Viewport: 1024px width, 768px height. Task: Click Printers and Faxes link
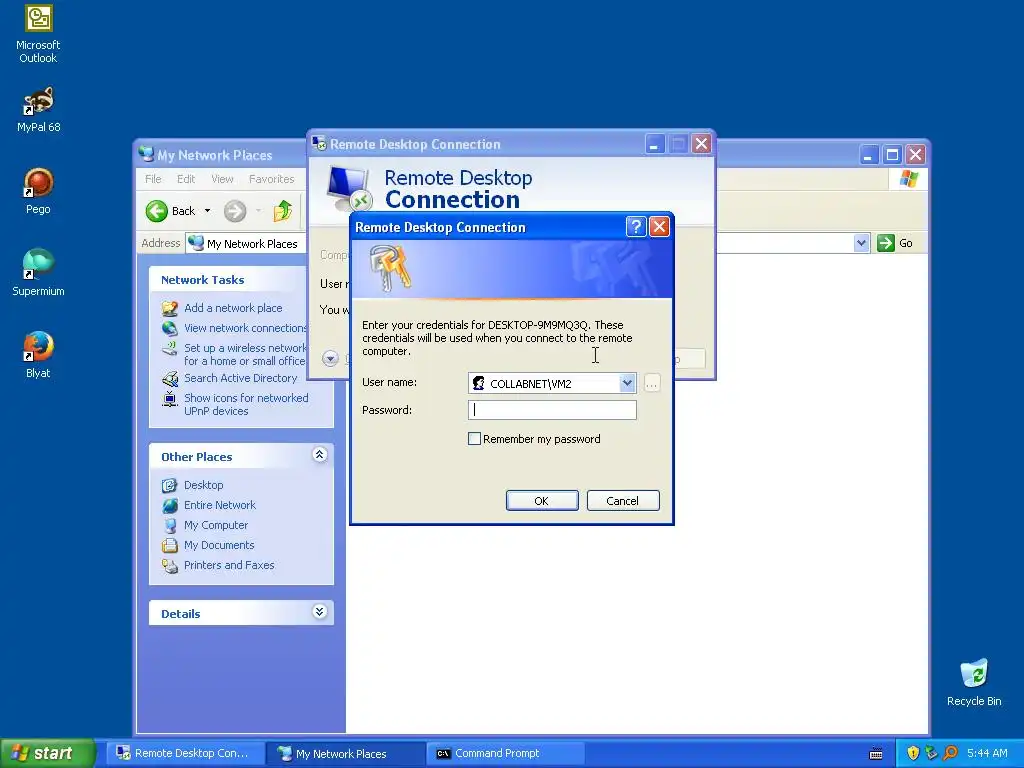(229, 566)
